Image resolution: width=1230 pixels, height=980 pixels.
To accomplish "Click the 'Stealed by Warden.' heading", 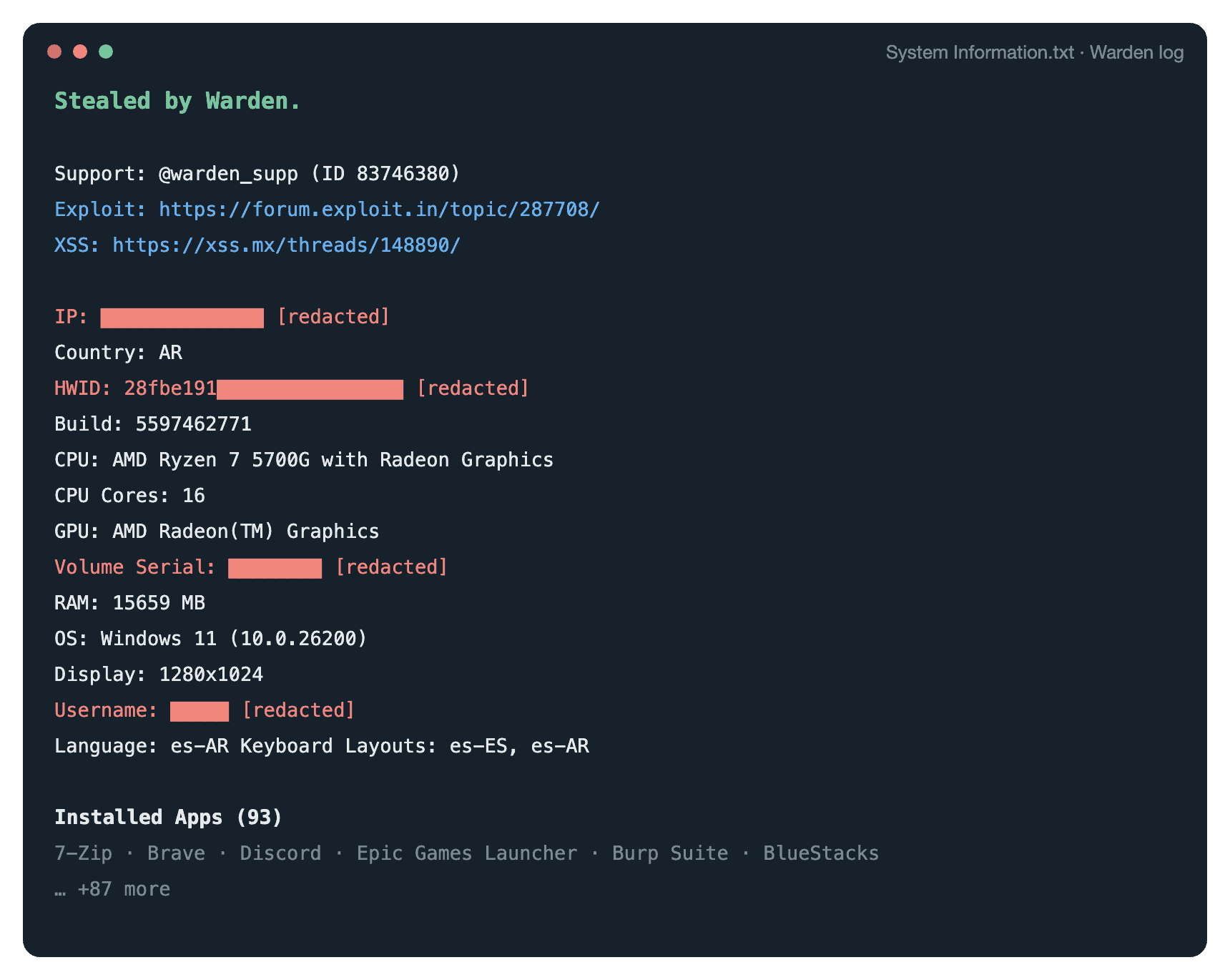I will point(177,101).
